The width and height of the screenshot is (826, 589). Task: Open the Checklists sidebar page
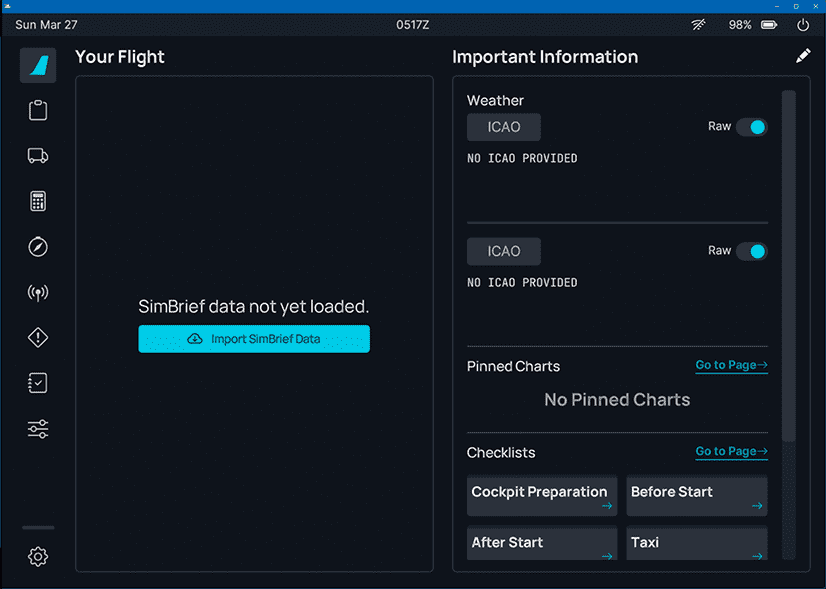click(x=38, y=383)
